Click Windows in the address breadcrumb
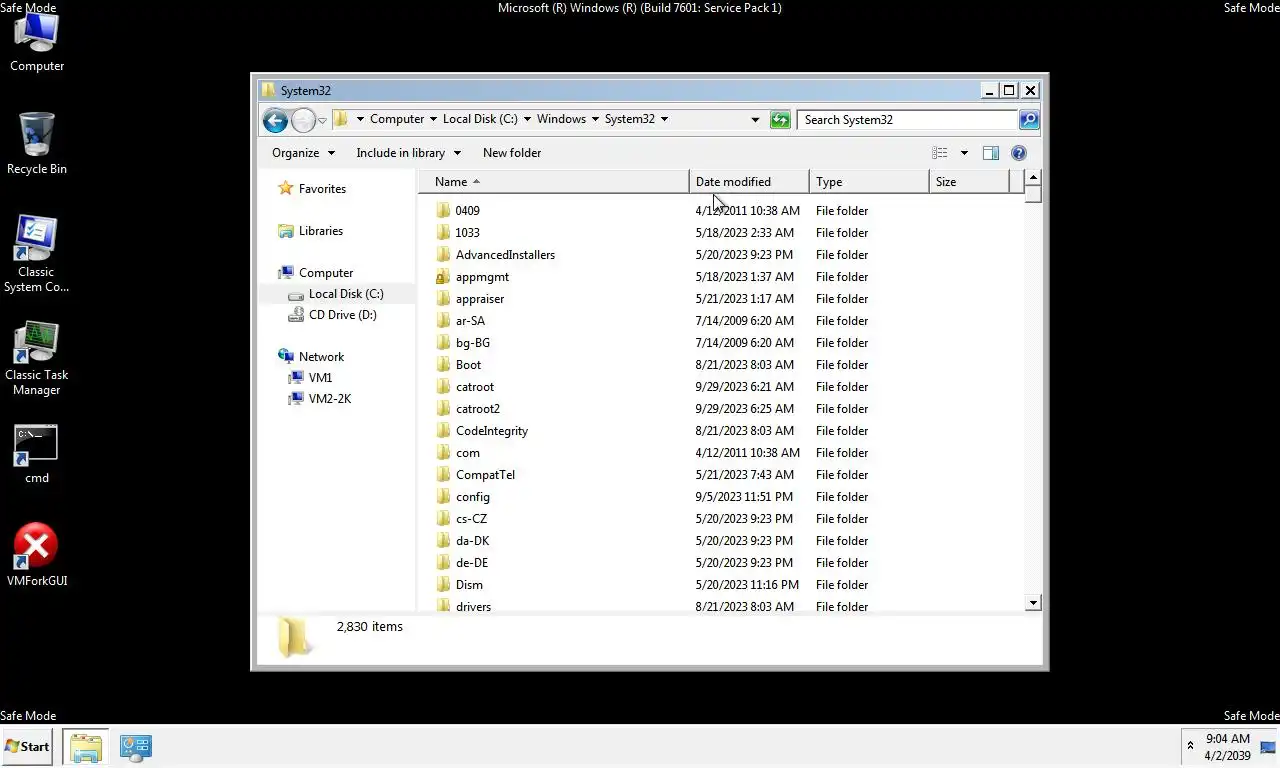This screenshot has width=1280, height=768. (561, 119)
